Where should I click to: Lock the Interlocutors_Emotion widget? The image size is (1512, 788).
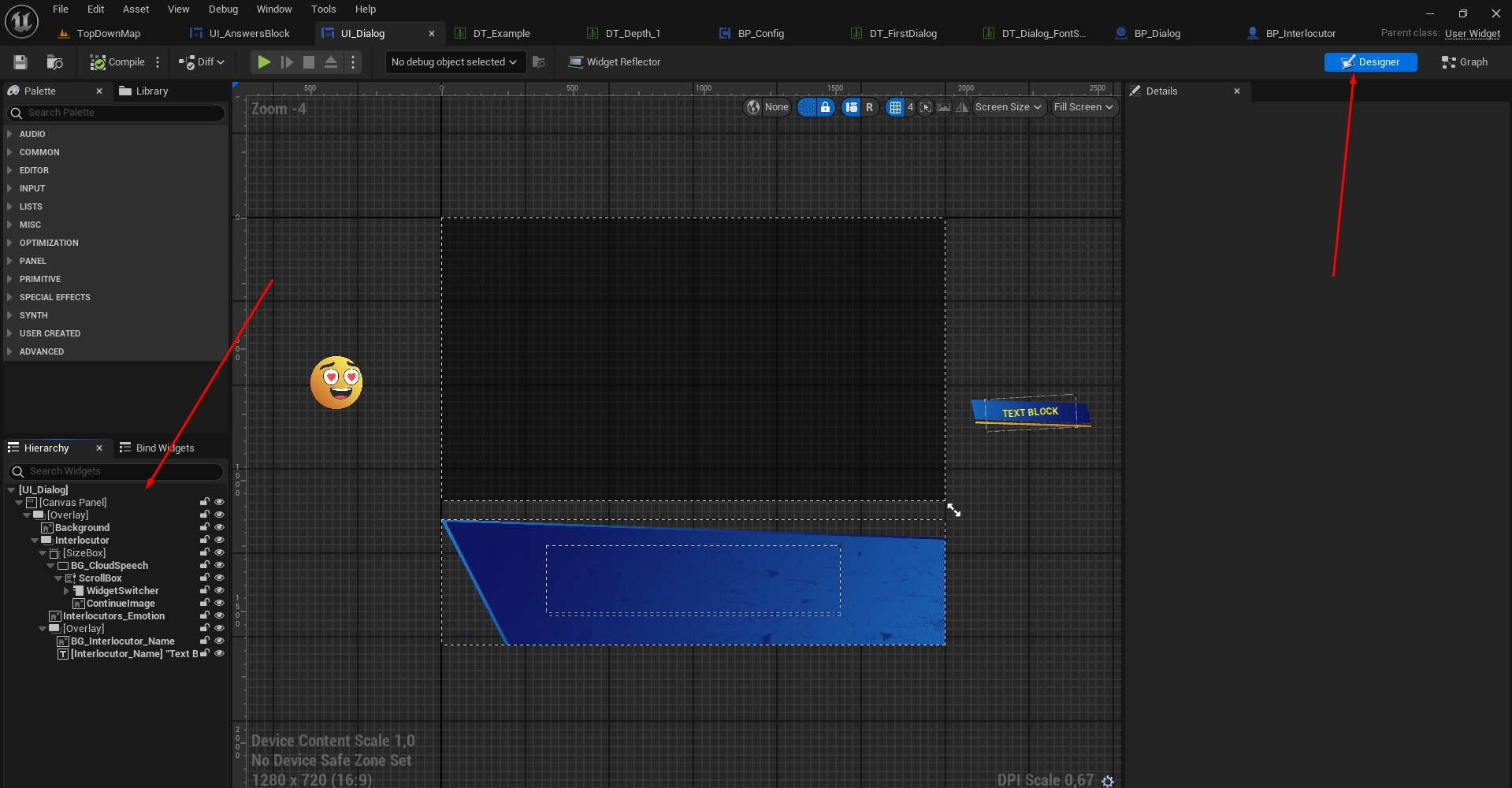tap(205, 615)
